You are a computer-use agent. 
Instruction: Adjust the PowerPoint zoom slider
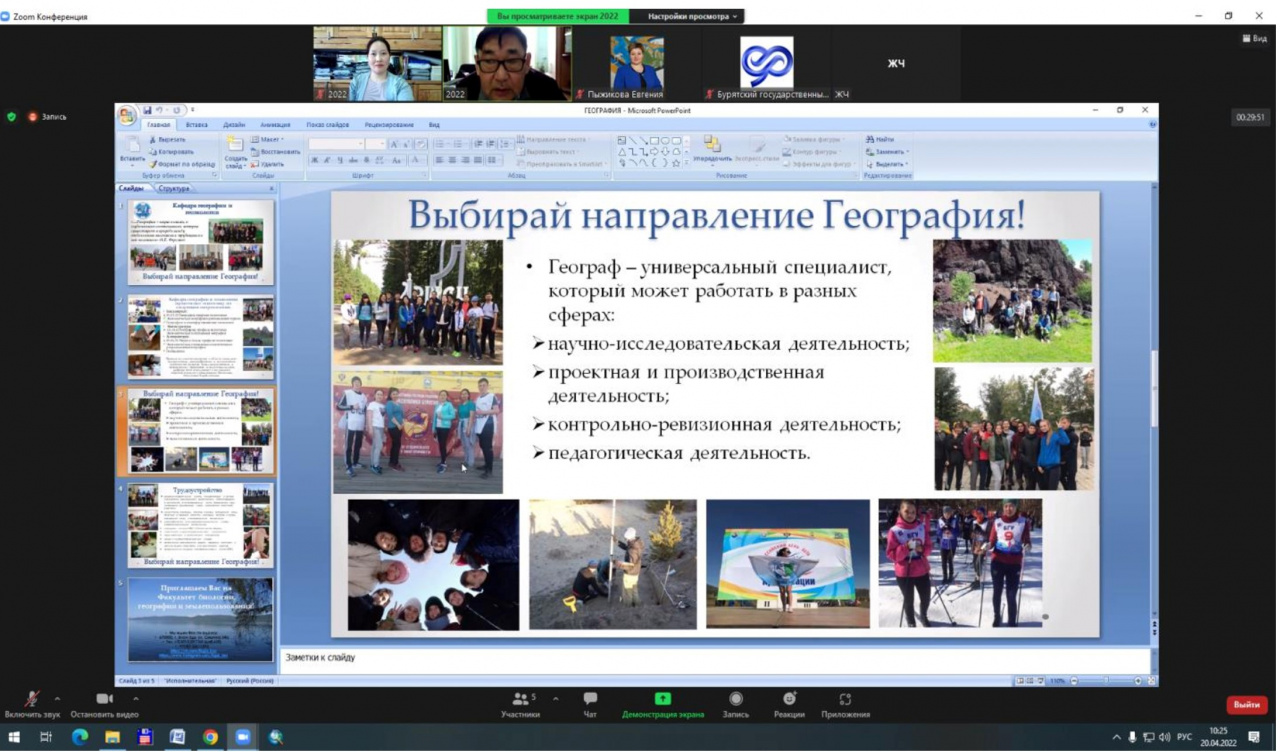(x=1106, y=681)
